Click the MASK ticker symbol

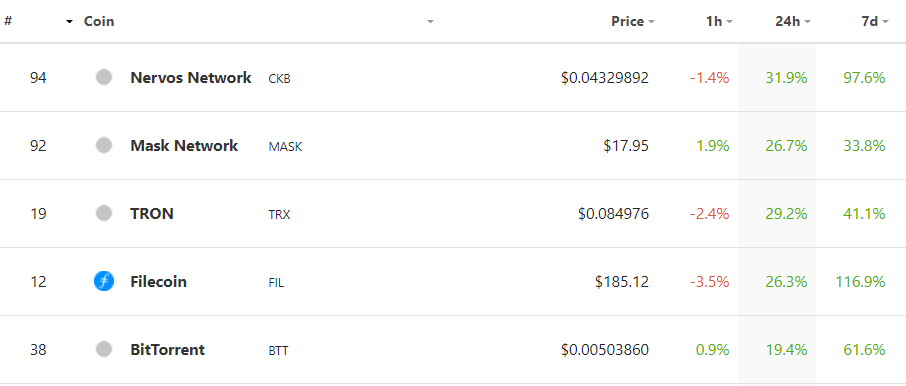click(x=285, y=146)
